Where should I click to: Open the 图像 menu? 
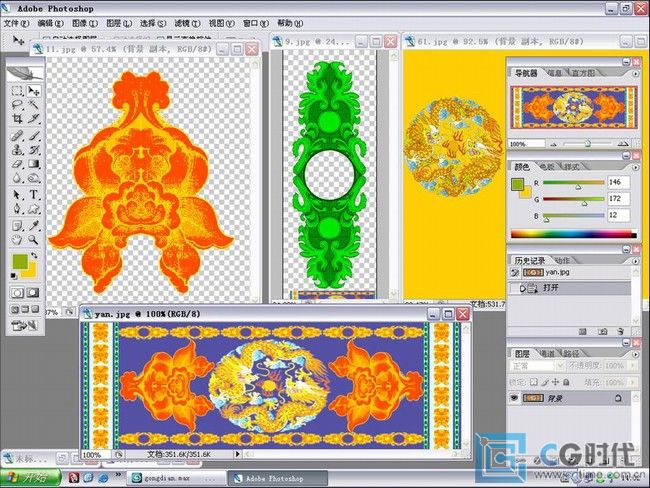coord(85,24)
